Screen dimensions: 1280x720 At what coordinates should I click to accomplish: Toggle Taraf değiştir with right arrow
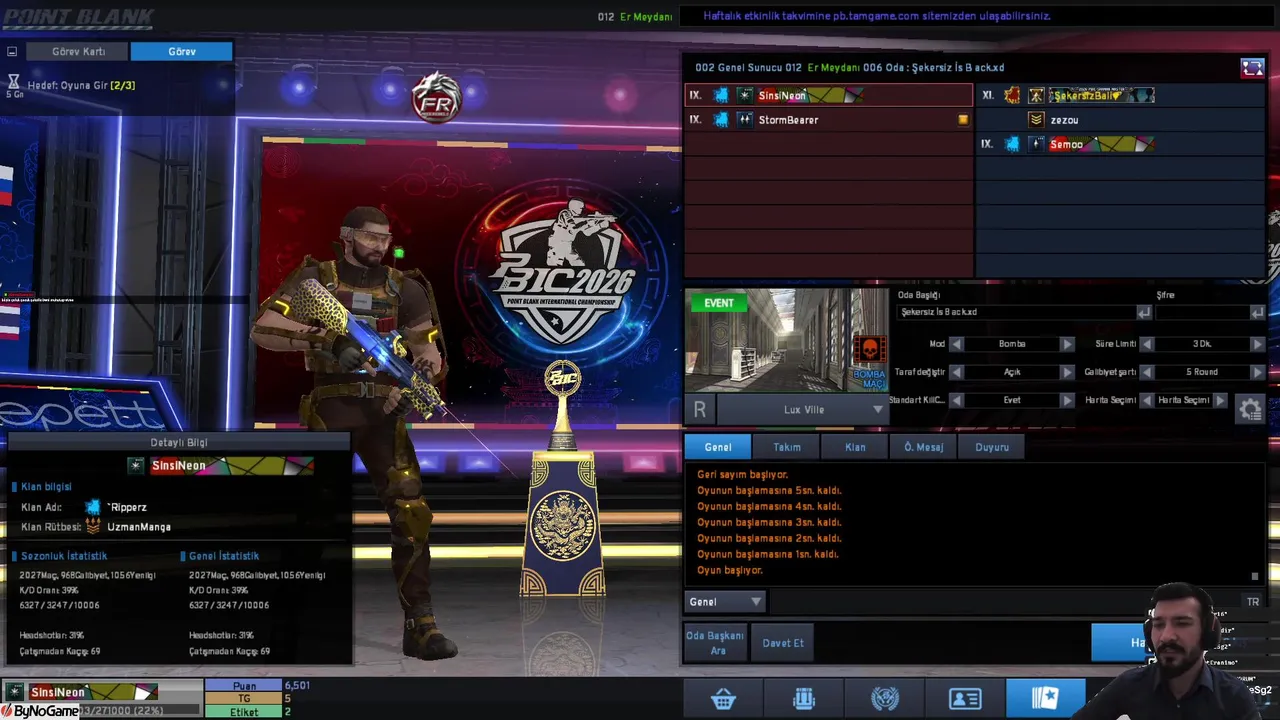[x=1067, y=372]
